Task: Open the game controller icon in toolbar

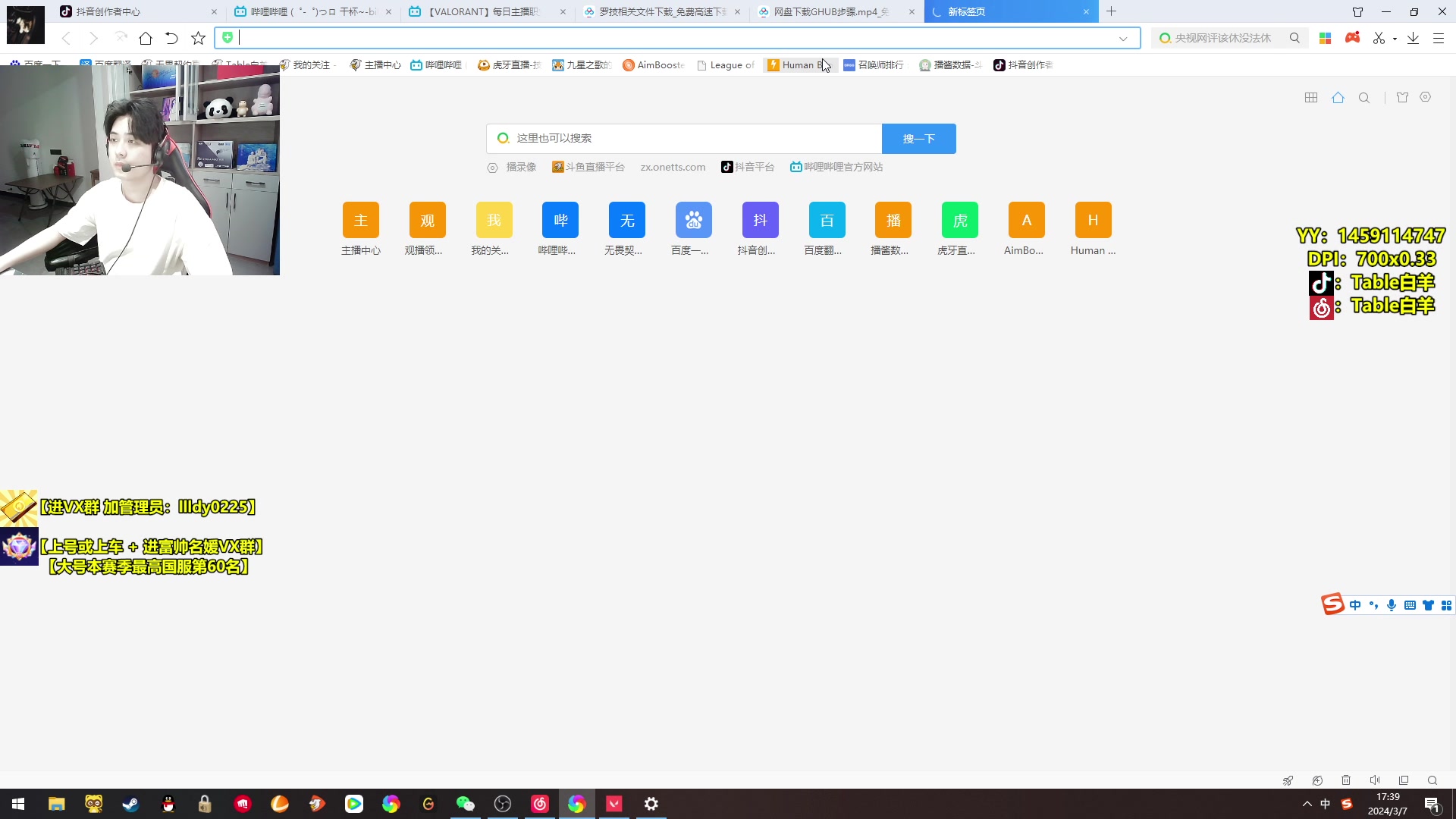Action: point(1352,38)
